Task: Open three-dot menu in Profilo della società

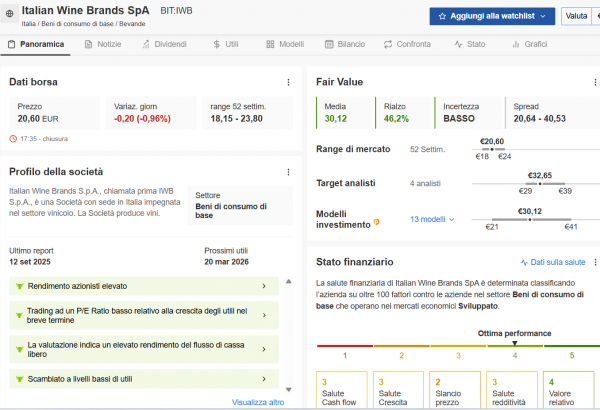Action: click(x=288, y=172)
